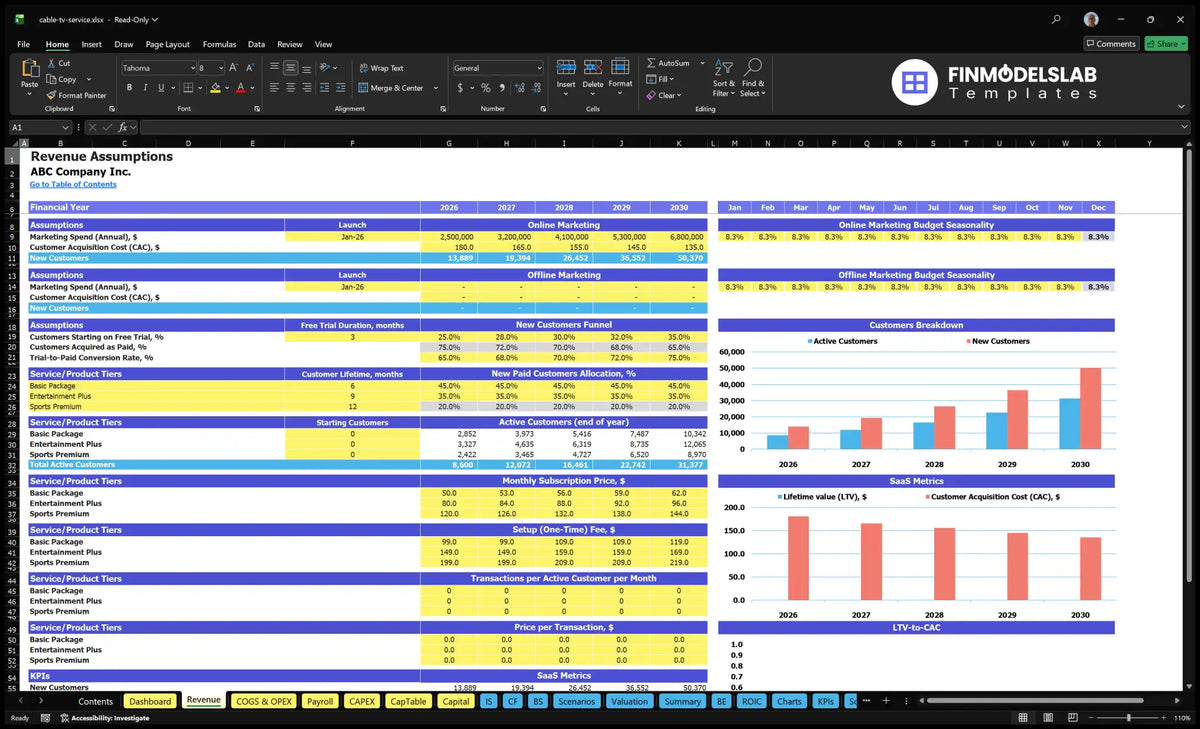Click the user profile picture

point(1091,19)
